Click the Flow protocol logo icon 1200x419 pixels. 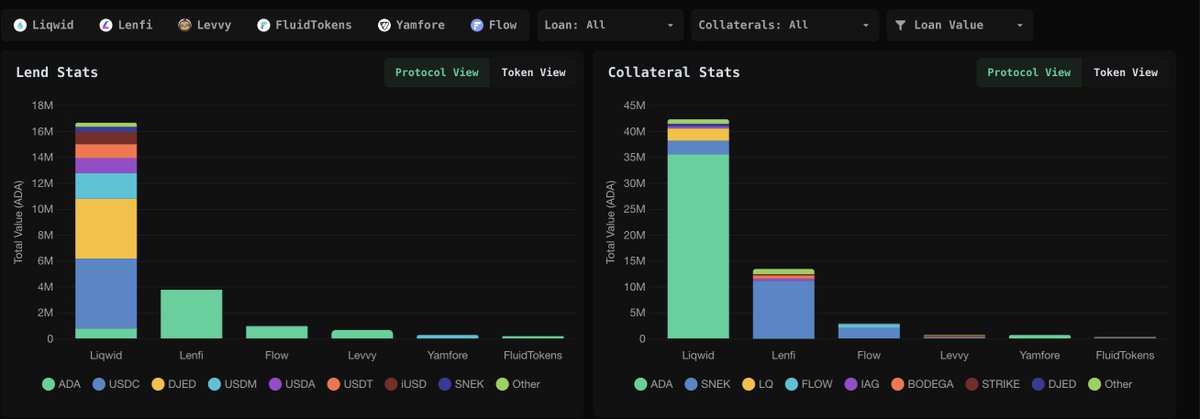476,25
